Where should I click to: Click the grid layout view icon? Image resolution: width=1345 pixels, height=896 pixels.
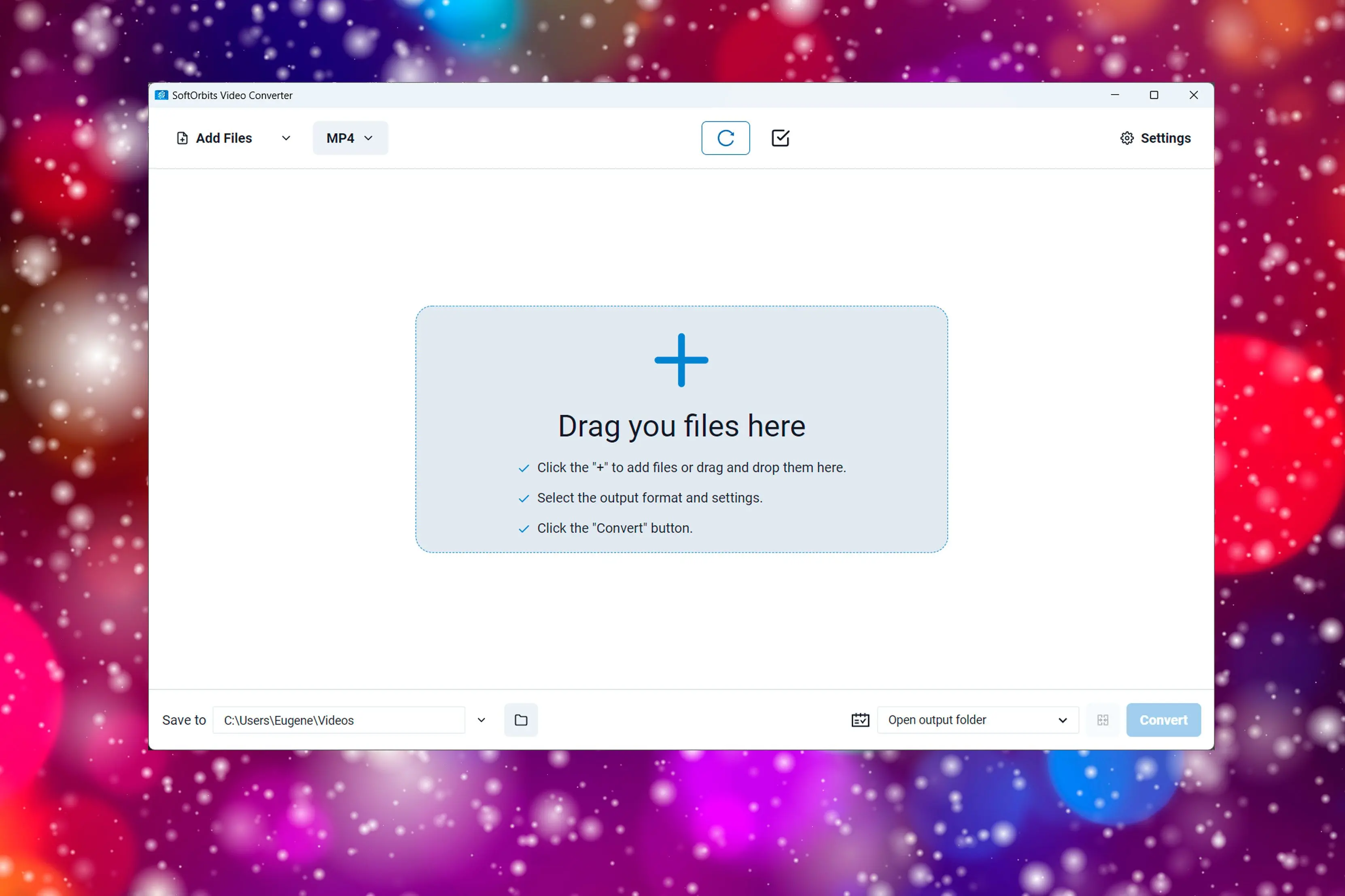point(1103,719)
